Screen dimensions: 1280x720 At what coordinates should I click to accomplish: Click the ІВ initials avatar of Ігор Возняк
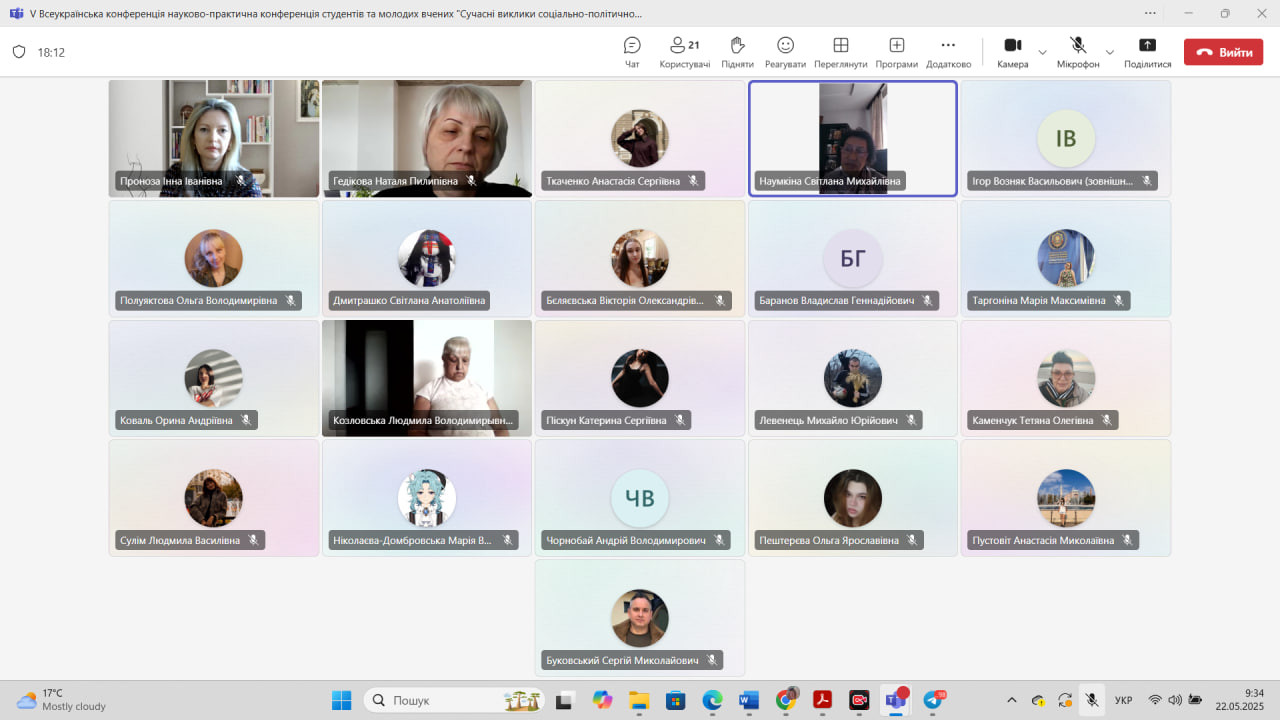click(x=1066, y=138)
